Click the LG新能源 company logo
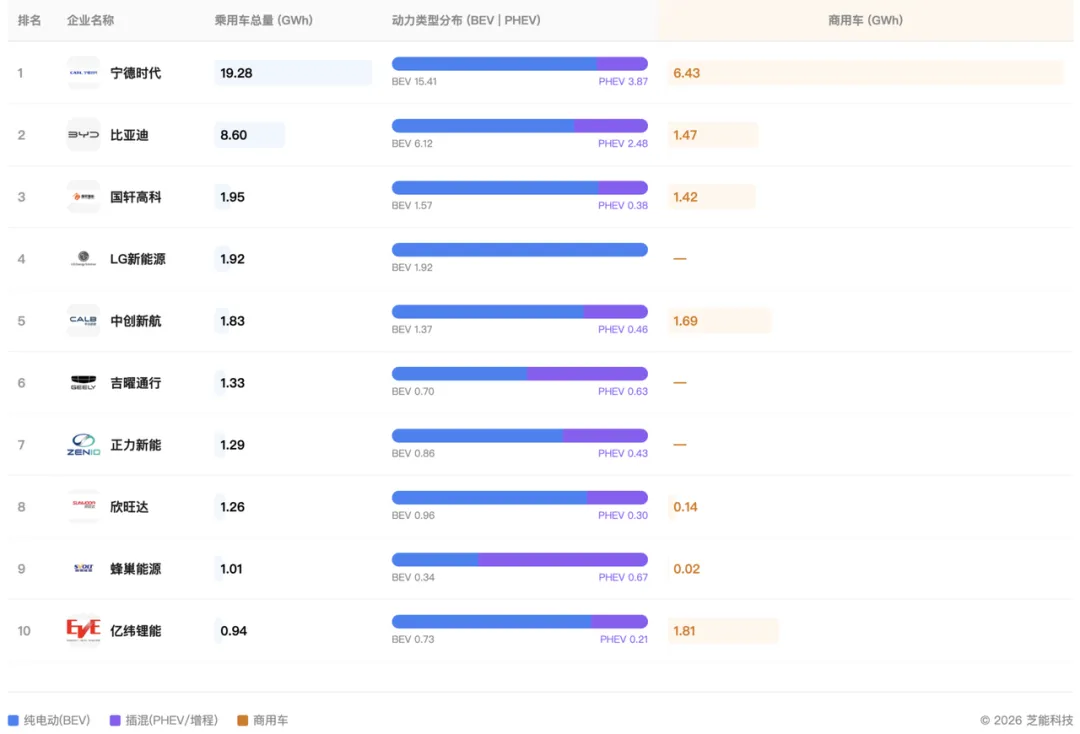The width and height of the screenshot is (1080, 734). pyautogui.click(x=83, y=259)
